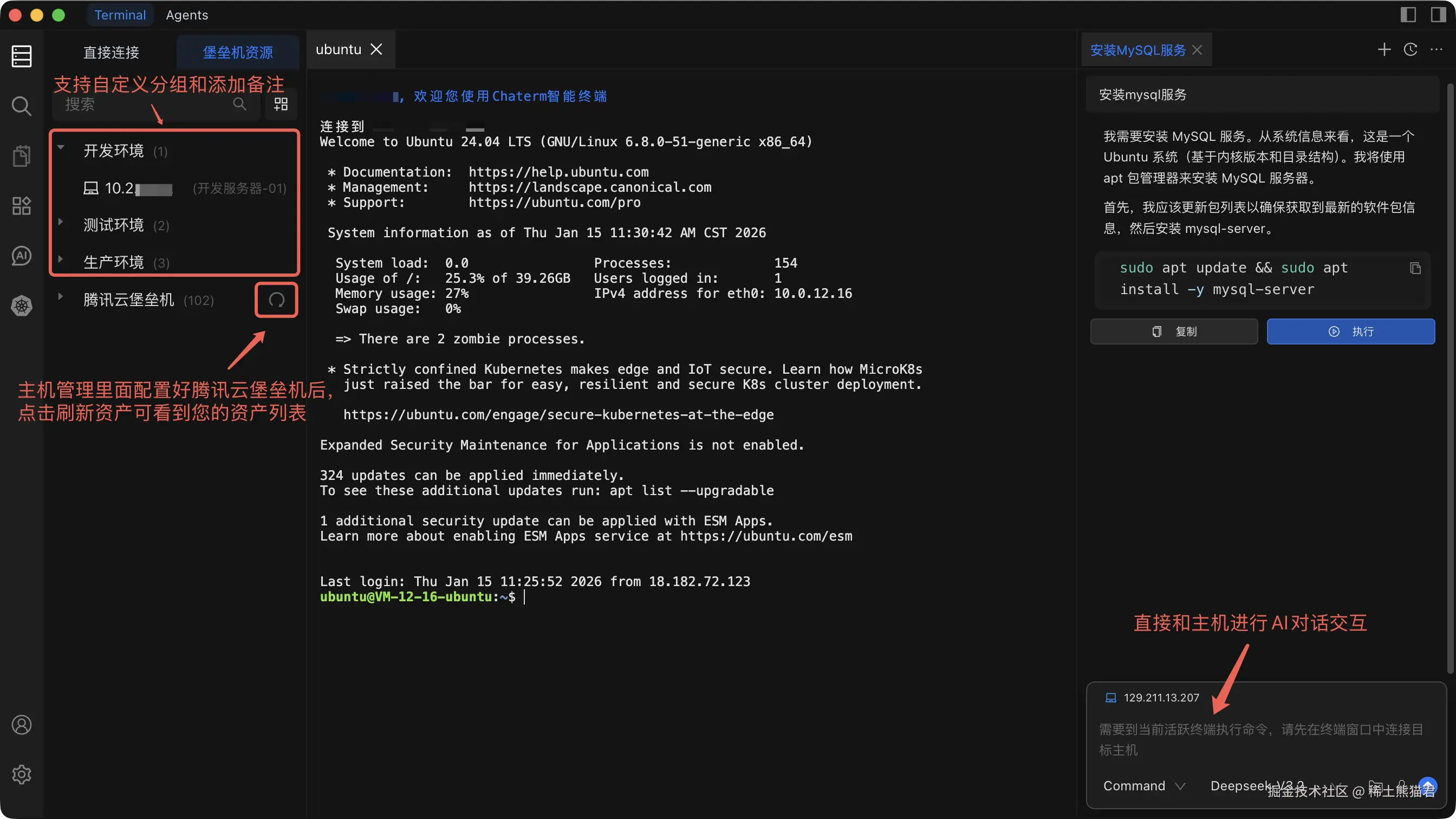1456x819 pixels.
Task: Open the AI assistant sidebar icon
Action: (x=22, y=256)
